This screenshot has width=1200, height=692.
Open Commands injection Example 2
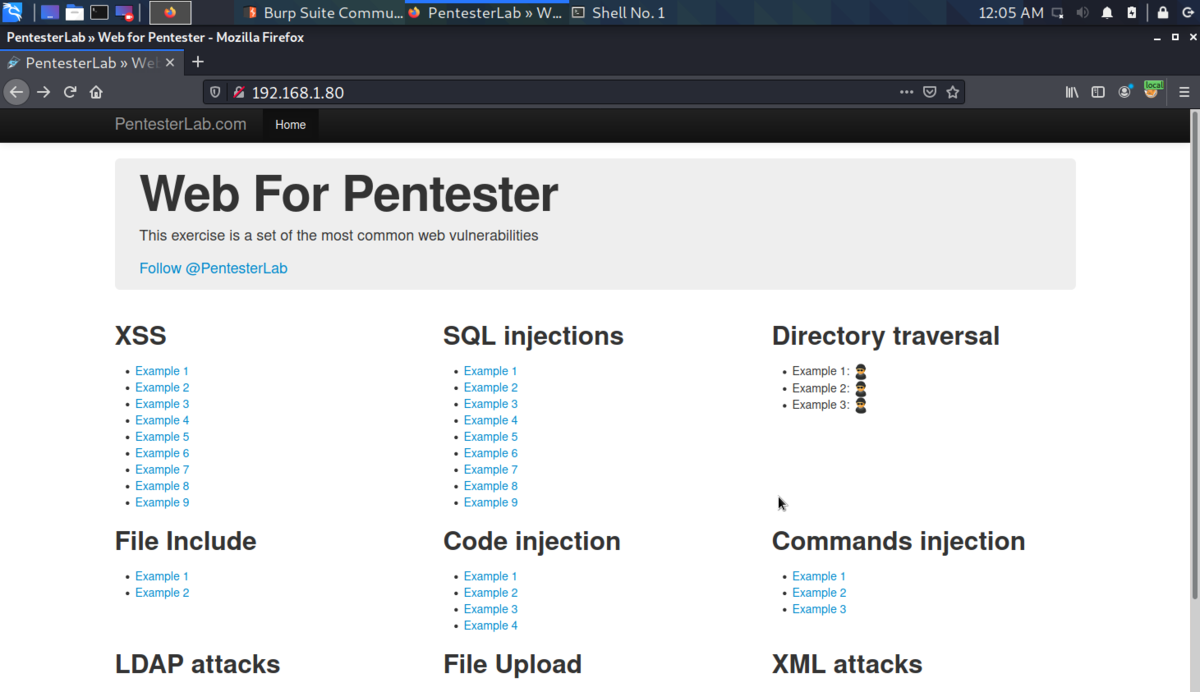tap(819, 593)
